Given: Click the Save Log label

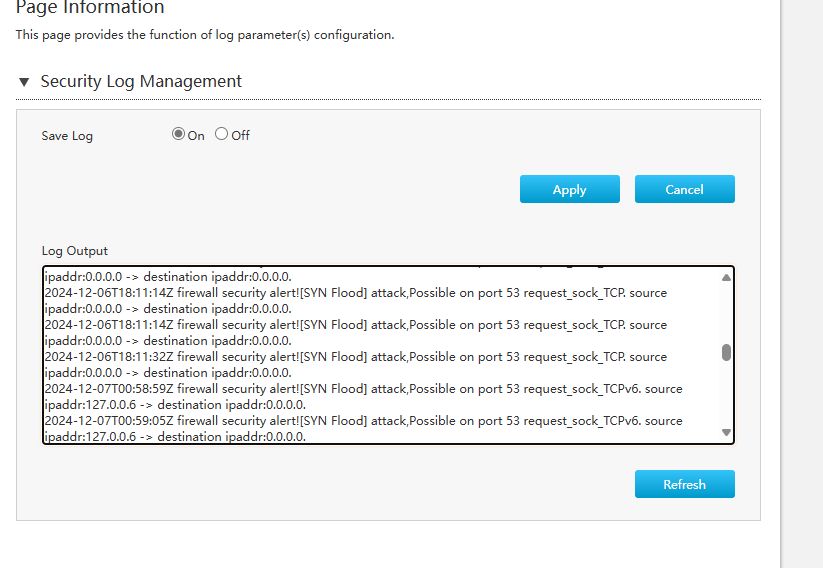Looking at the screenshot, I should [x=67, y=136].
